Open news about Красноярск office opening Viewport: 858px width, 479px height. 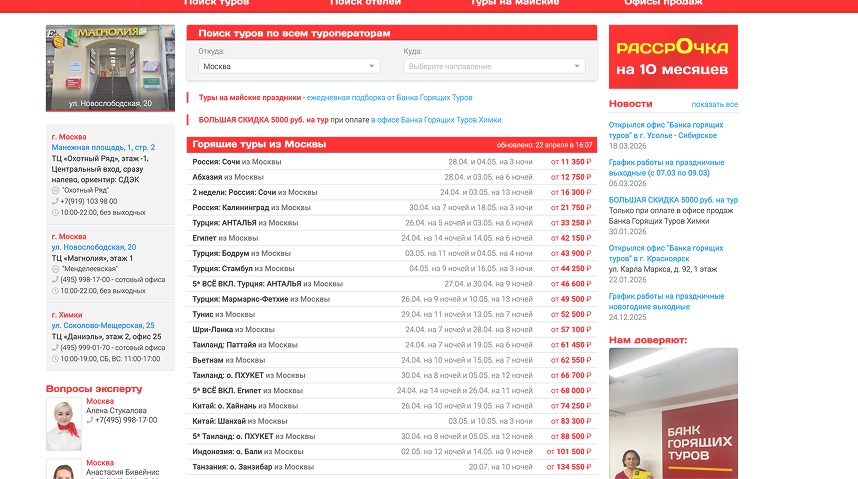[x=666, y=253]
